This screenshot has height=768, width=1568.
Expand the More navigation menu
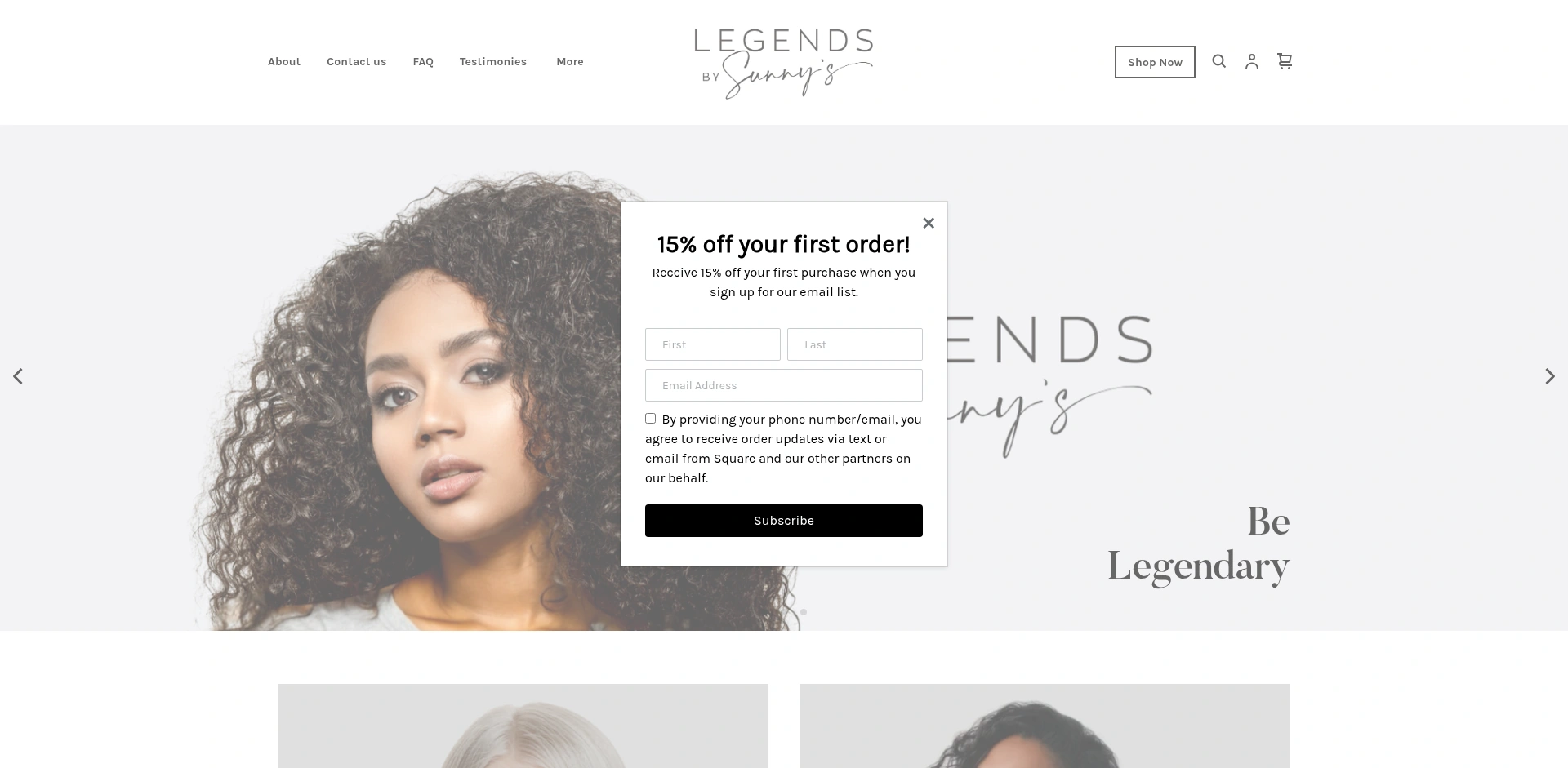tap(570, 62)
